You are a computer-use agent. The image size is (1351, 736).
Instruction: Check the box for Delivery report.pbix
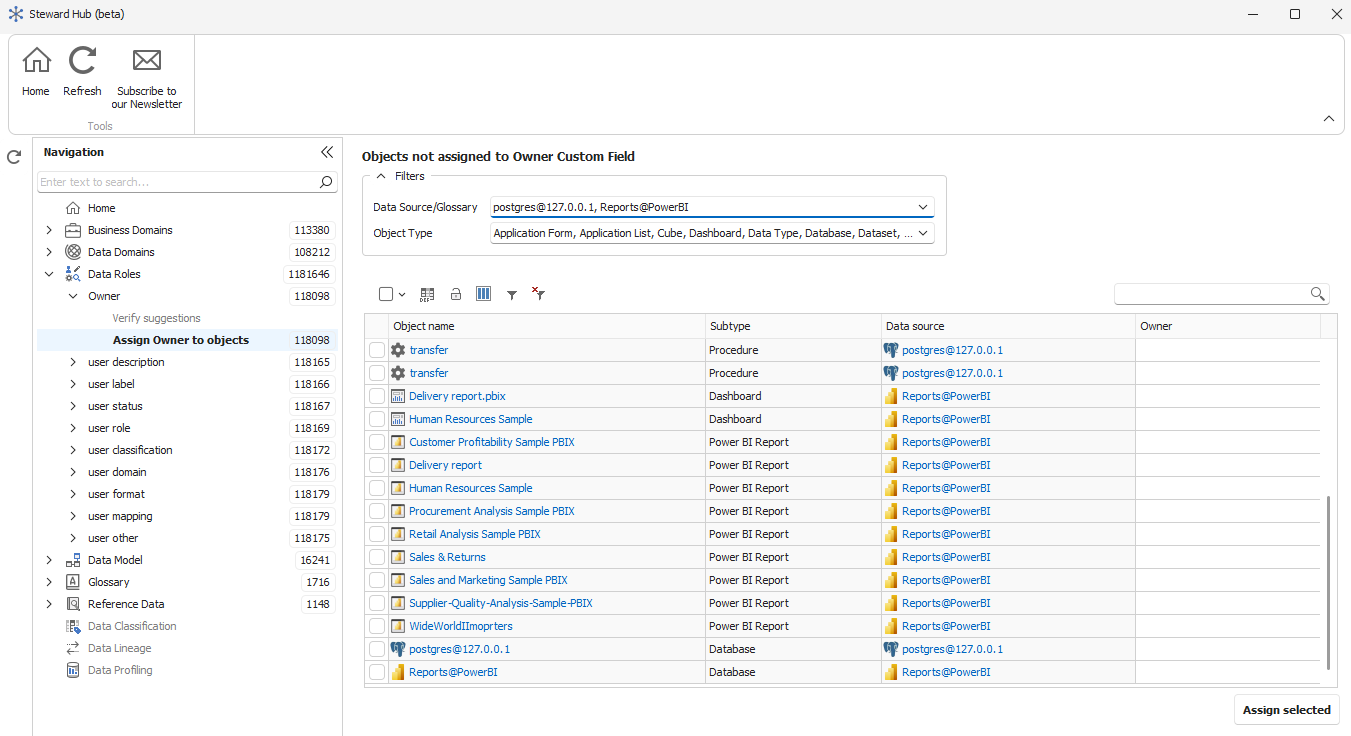[x=377, y=396]
